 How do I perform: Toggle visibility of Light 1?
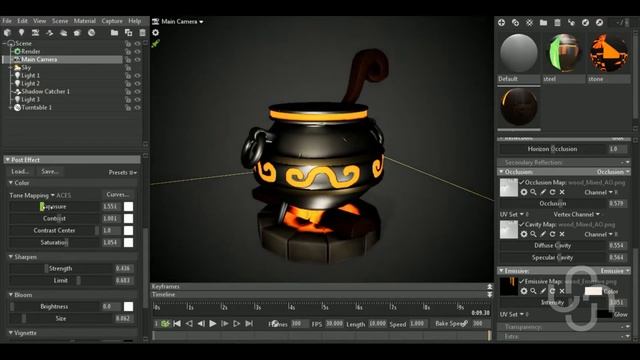point(138,76)
